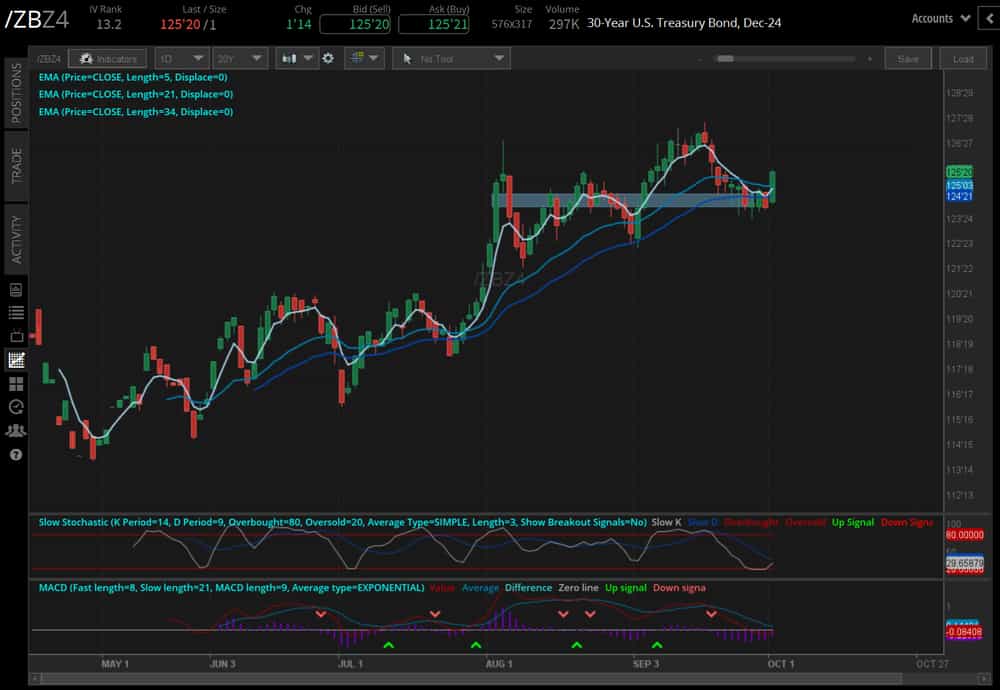Open the community people icon in sidebar
The width and height of the screenshot is (1000, 690).
(x=15, y=430)
